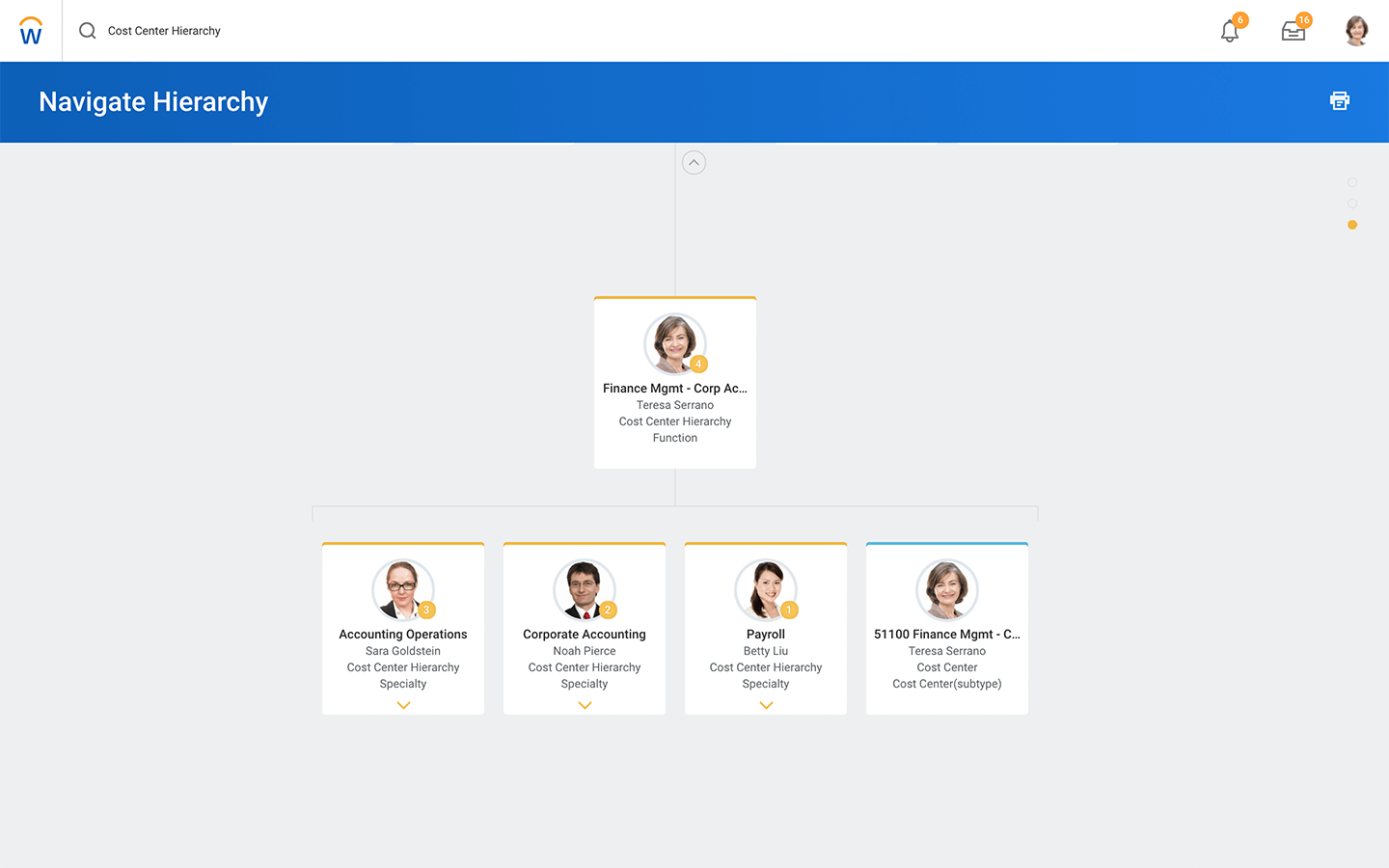Click Noah Pierce's profile photo

pos(583,588)
